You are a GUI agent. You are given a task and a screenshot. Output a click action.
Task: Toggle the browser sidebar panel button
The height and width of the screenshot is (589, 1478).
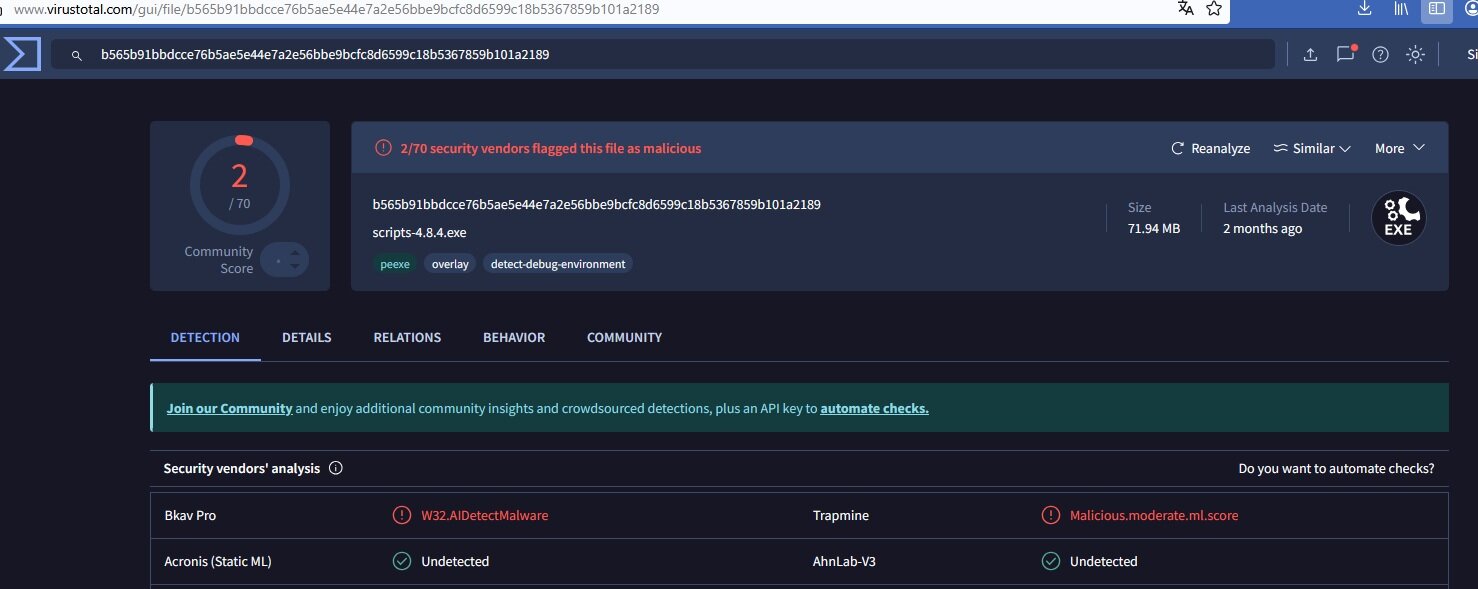tap(1436, 9)
